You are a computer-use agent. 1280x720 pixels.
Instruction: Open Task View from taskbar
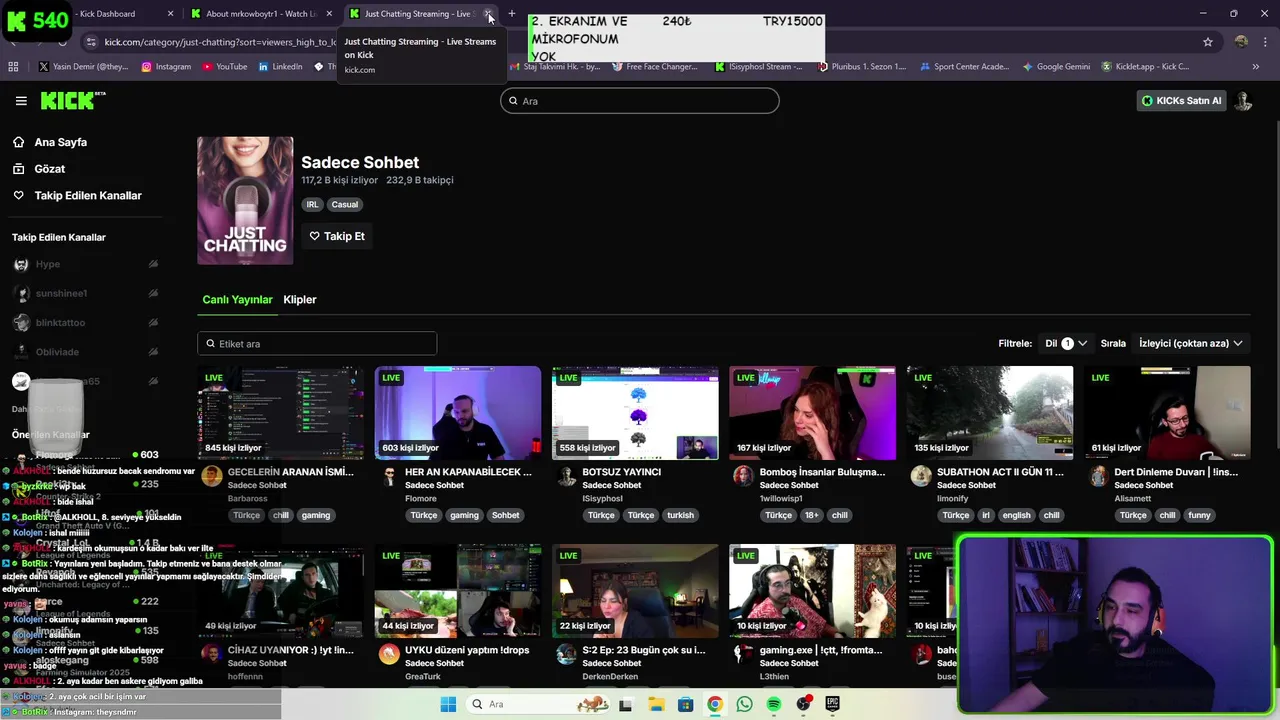click(626, 704)
